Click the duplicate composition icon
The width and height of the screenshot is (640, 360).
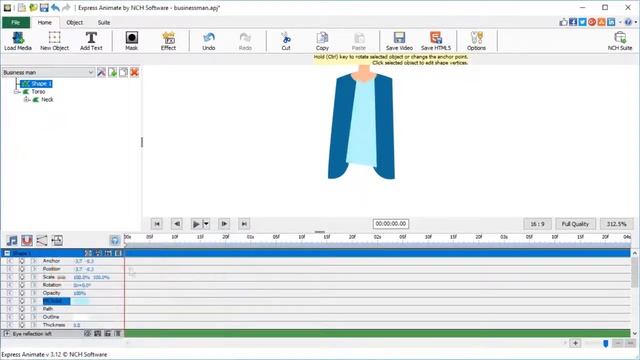(123, 72)
